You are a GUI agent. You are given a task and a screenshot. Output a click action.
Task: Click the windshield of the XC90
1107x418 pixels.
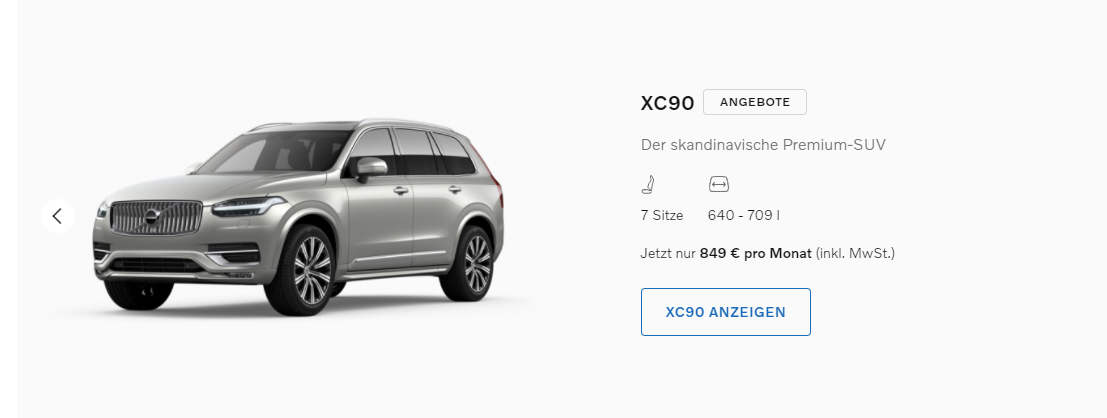(x=275, y=151)
